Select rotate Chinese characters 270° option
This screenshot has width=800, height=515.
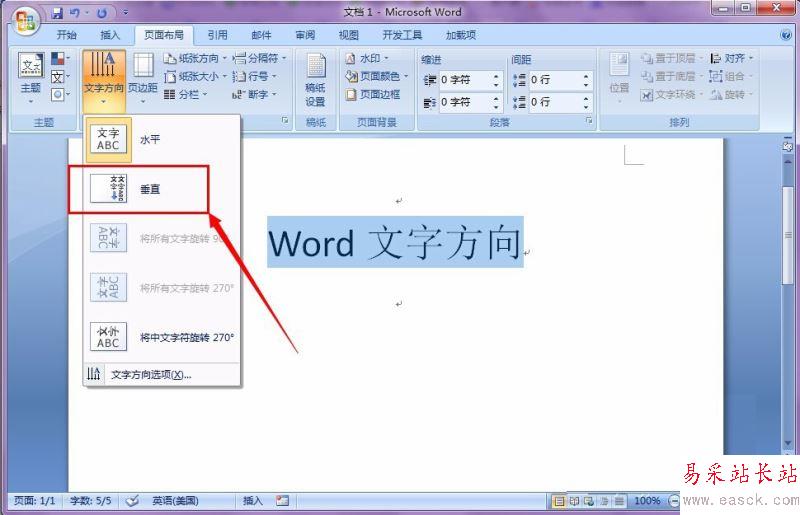click(162, 337)
